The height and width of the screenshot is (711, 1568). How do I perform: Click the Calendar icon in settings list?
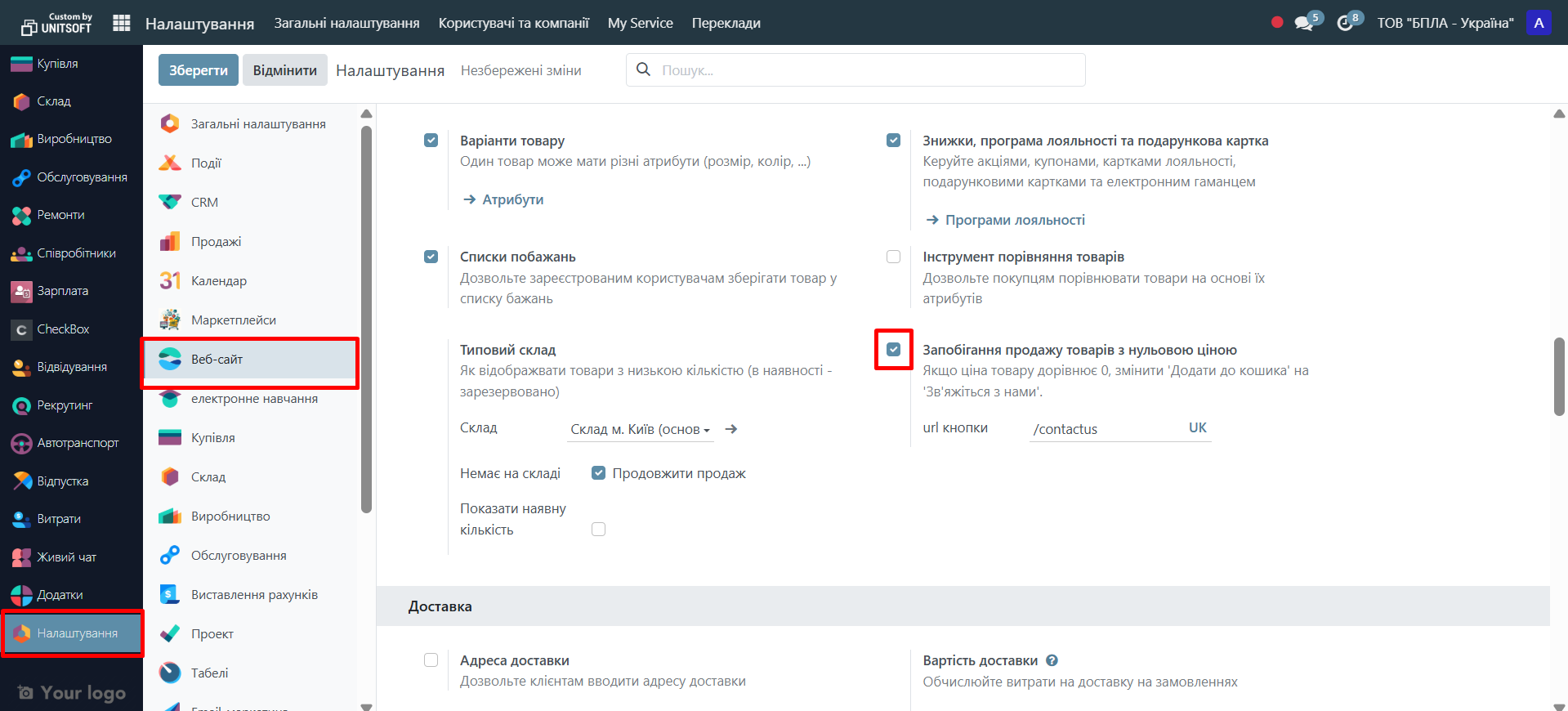coord(170,280)
